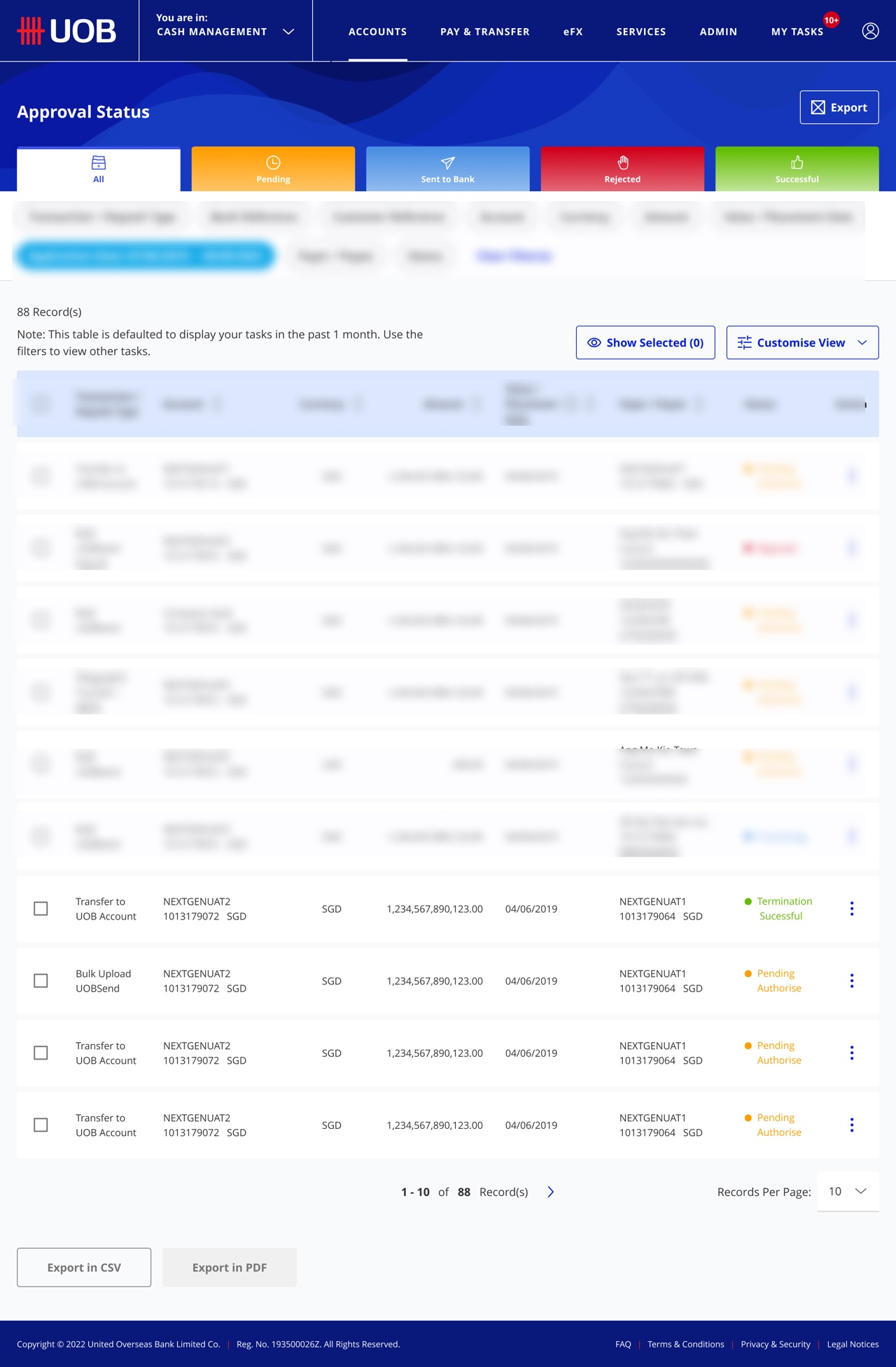The width and height of the screenshot is (896, 1367).
Task: Click the Approval Status page heading
Action: (83, 112)
